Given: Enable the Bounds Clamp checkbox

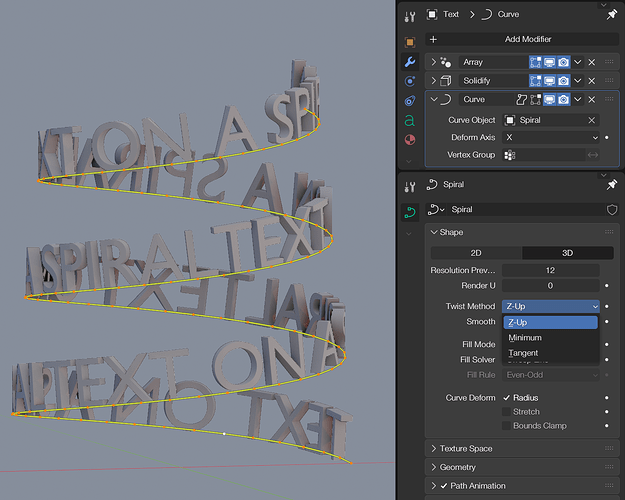Looking at the screenshot, I should [507, 426].
